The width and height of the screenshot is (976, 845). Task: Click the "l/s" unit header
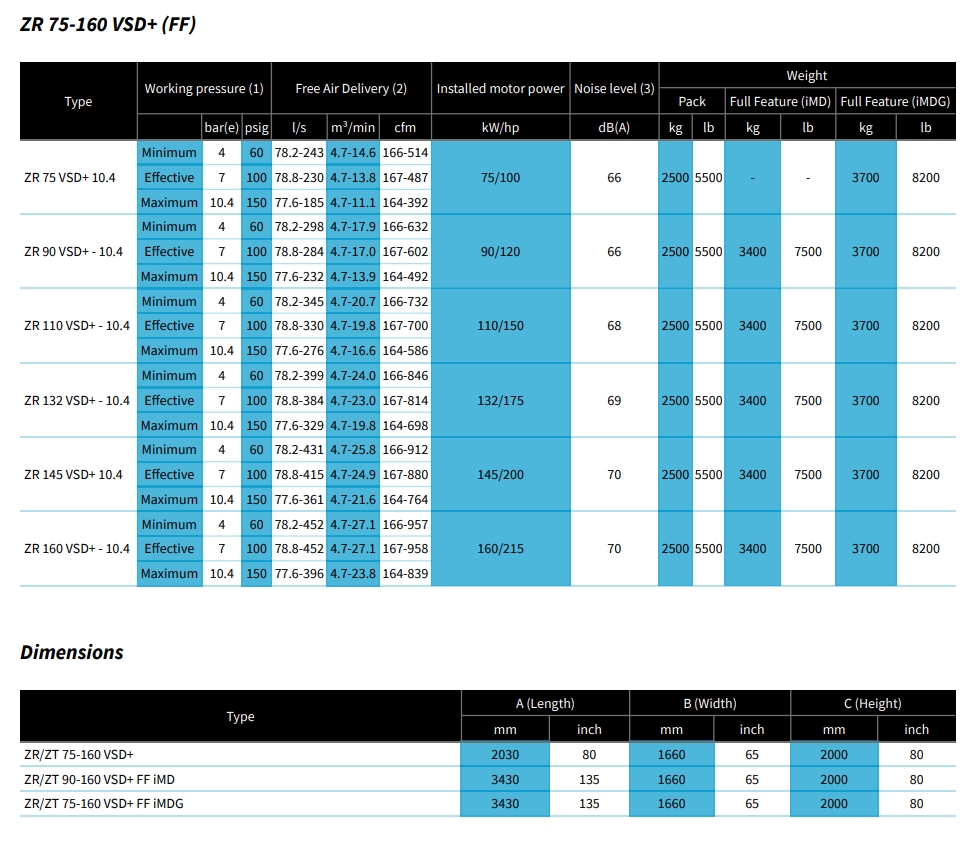(x=299, y=128)
